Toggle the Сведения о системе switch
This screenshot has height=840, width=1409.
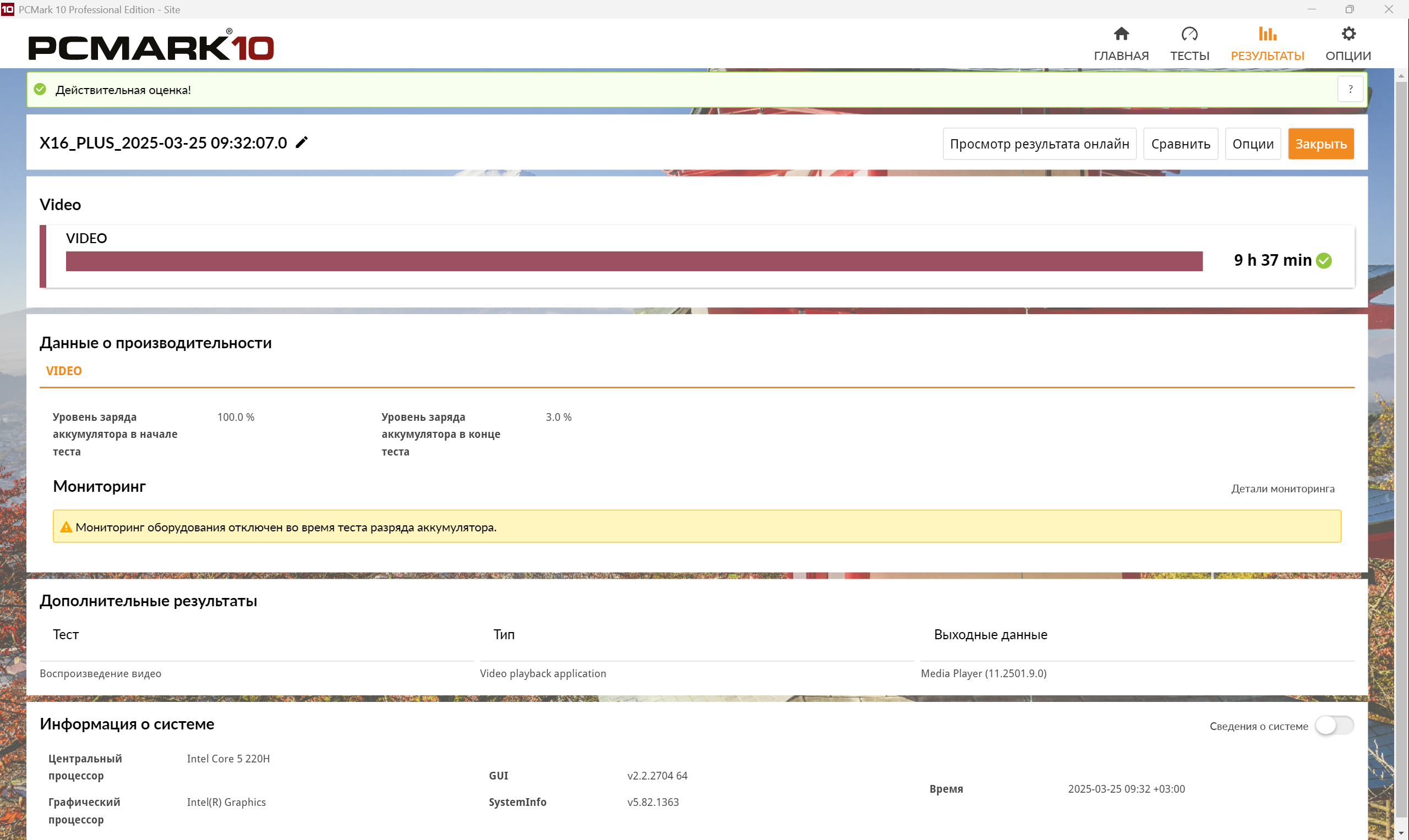[1334, 725]
